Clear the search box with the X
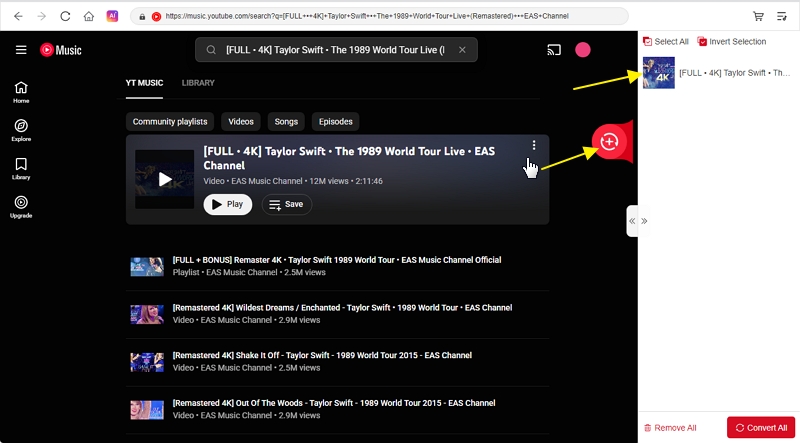This screenshot has width=800, height=443. pyautogui.click(x=462, y=50)
